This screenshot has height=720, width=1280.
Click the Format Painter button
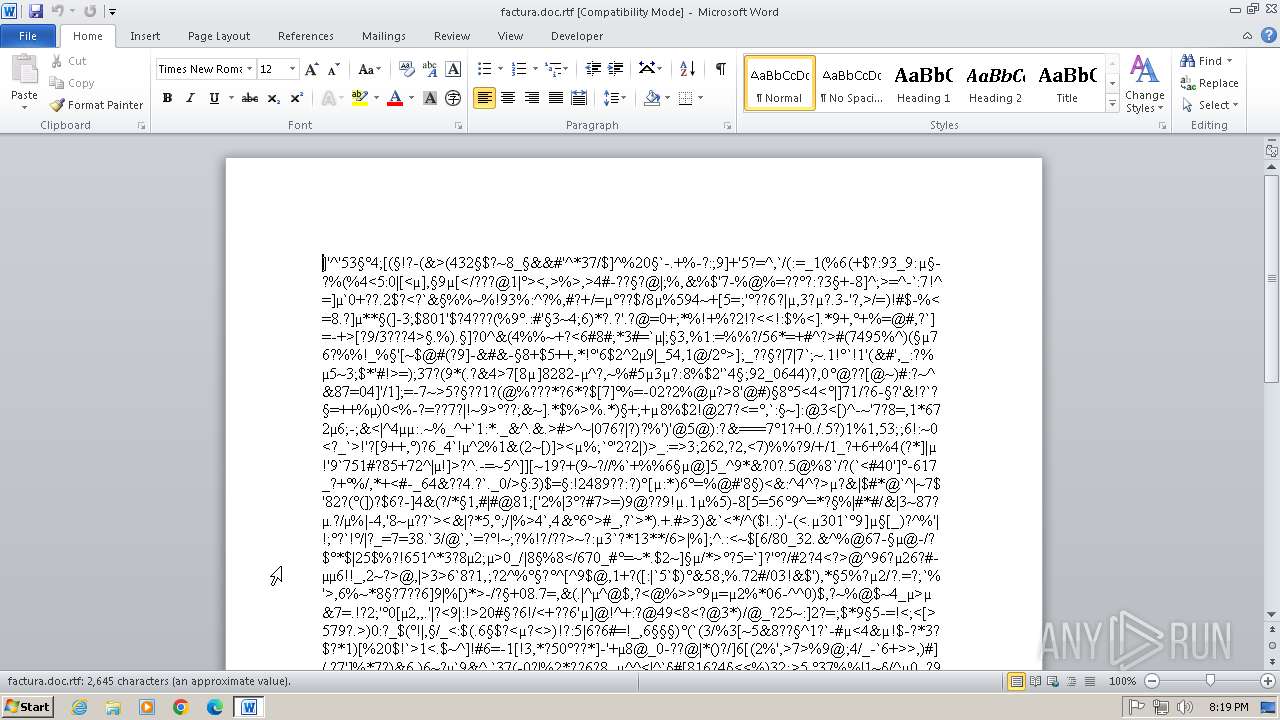pos(96,105)
